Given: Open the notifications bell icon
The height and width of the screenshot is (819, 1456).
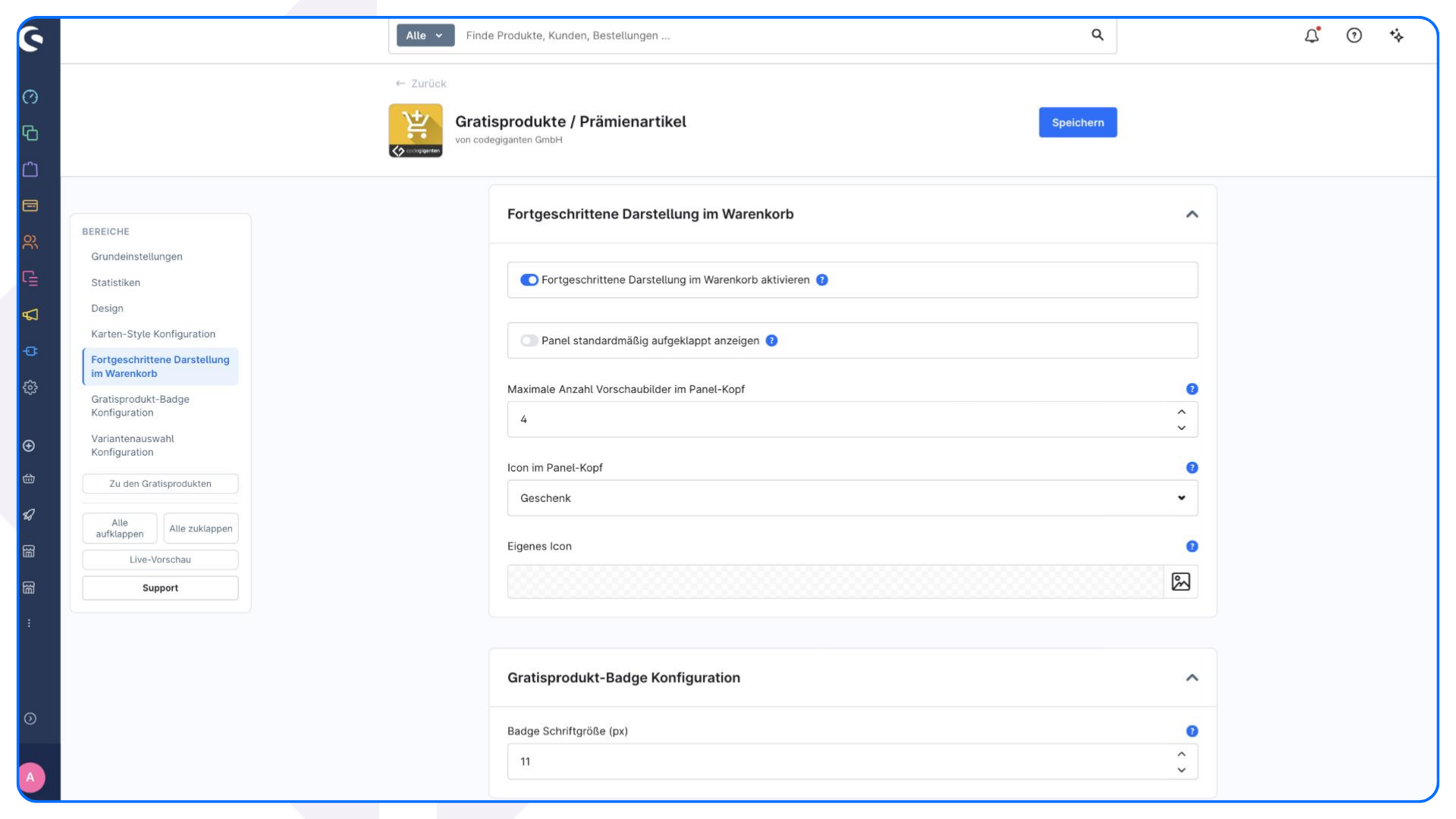Looking at the screenshot, I should (1312, 35).
